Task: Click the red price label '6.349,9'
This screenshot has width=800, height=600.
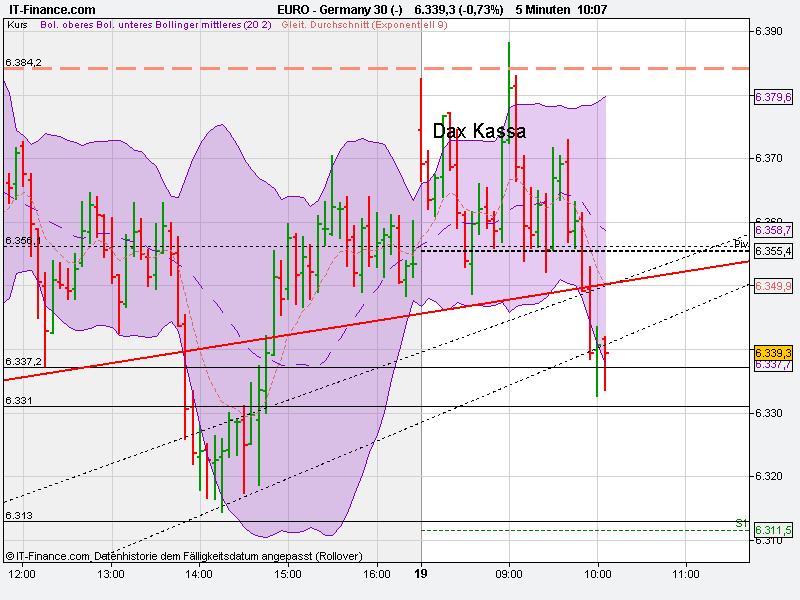Action: pyautogui.click(x=773, y=286)
